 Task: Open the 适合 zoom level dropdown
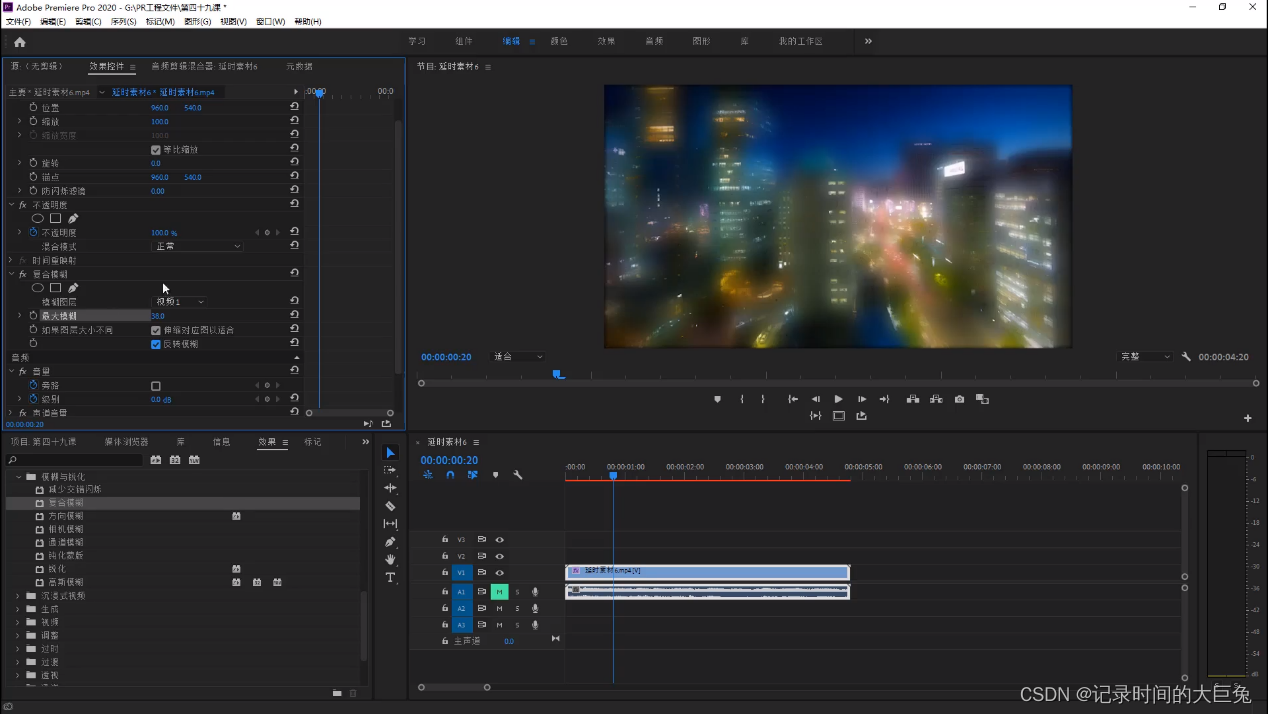coord(518,357)
